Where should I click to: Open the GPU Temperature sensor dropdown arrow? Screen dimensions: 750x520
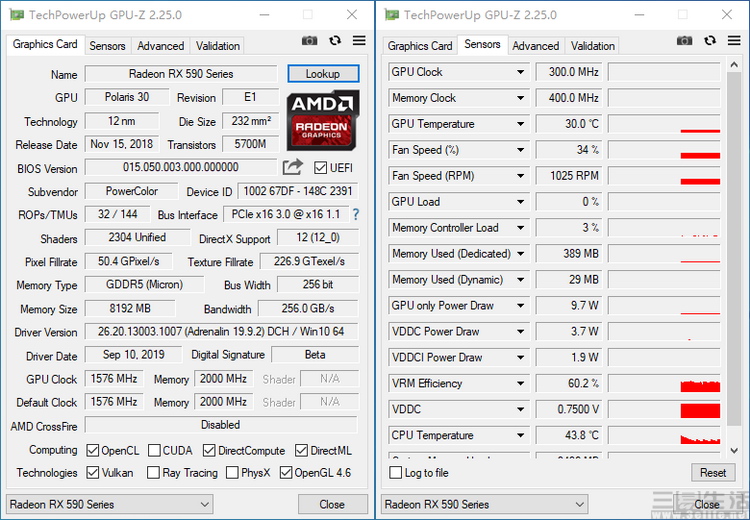coord(520,124)
